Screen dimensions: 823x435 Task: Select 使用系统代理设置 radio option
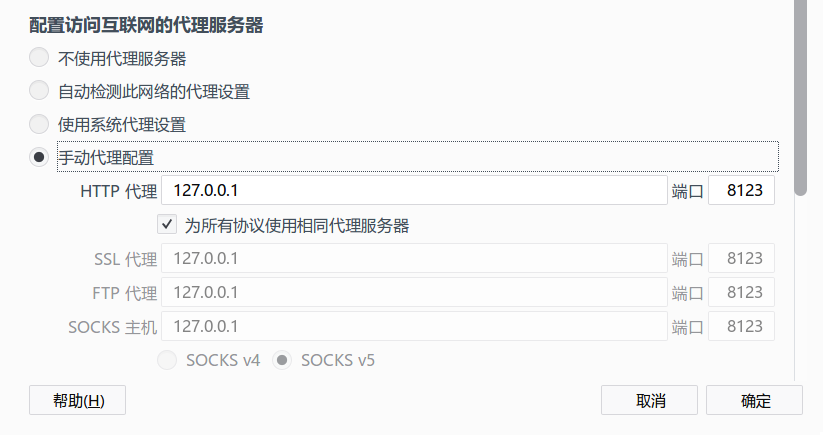[39, 124]
